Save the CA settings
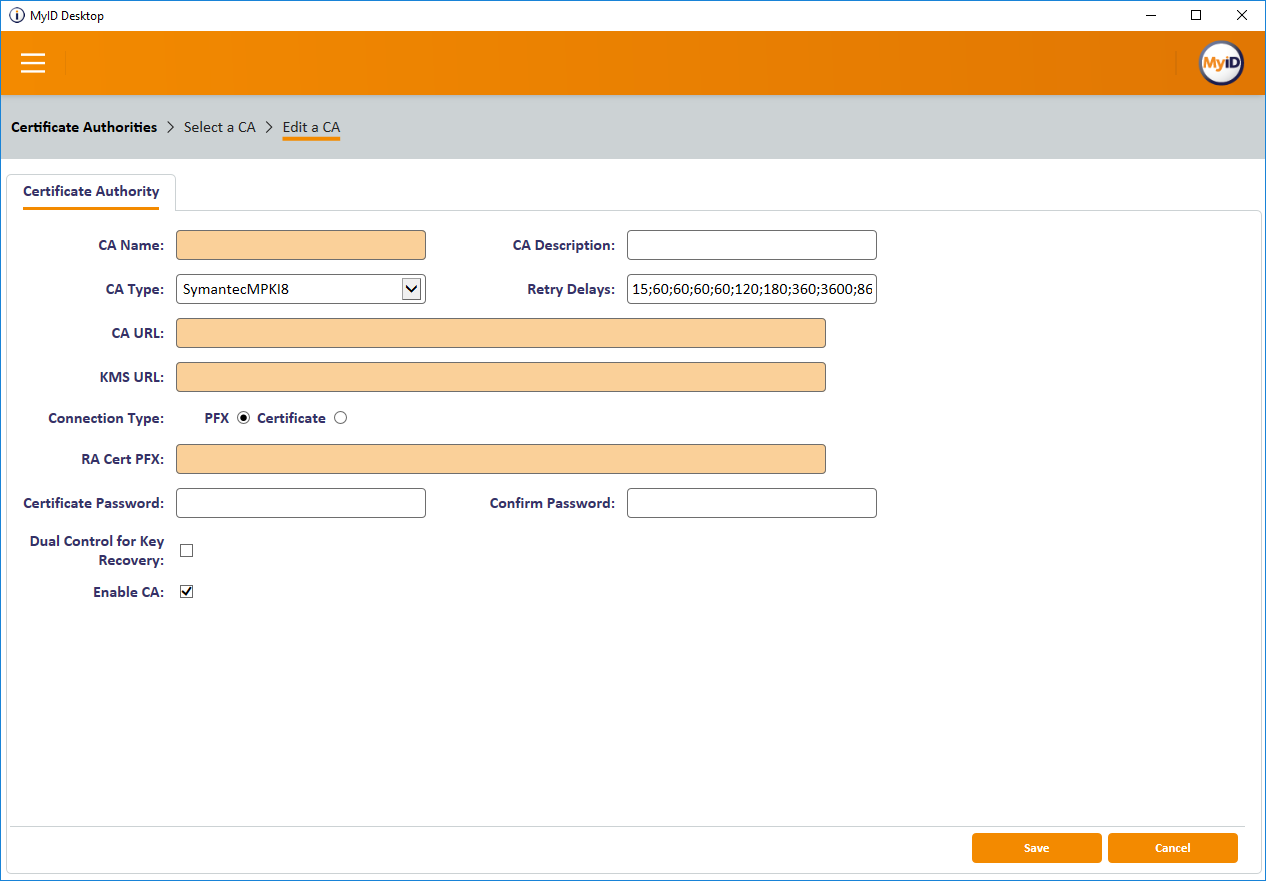Viewport: 1266px width, 881px height. tap(1037, 848)
